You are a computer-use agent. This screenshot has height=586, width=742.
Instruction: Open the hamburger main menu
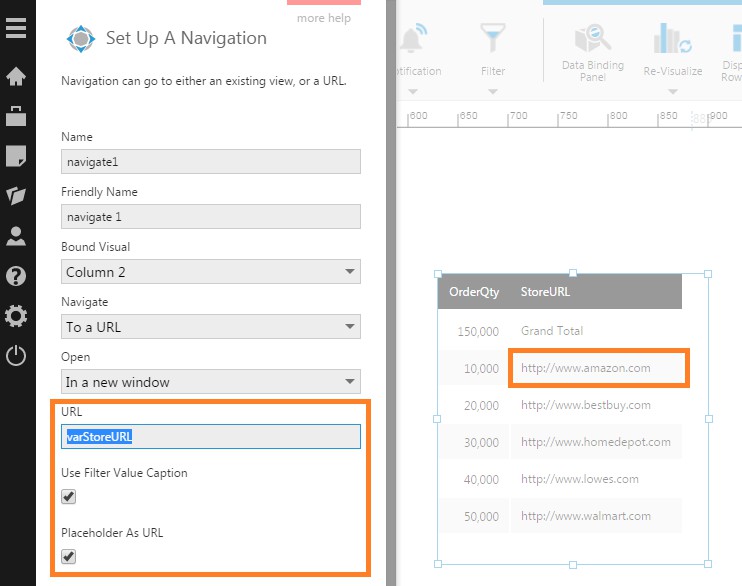(16, 28)
